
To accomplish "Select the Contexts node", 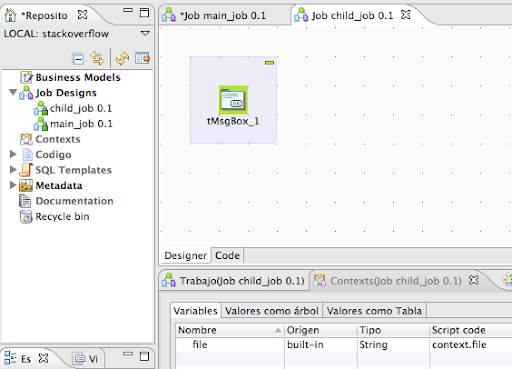I will [x=58, y=139].
